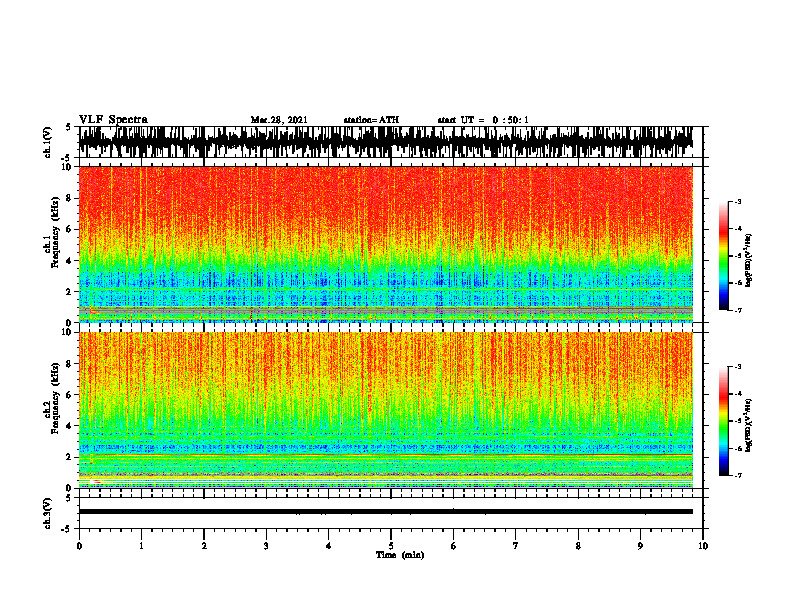Click the "-6" tick on ch.2 color bar
Screen dimensions: 792x612
738,448
